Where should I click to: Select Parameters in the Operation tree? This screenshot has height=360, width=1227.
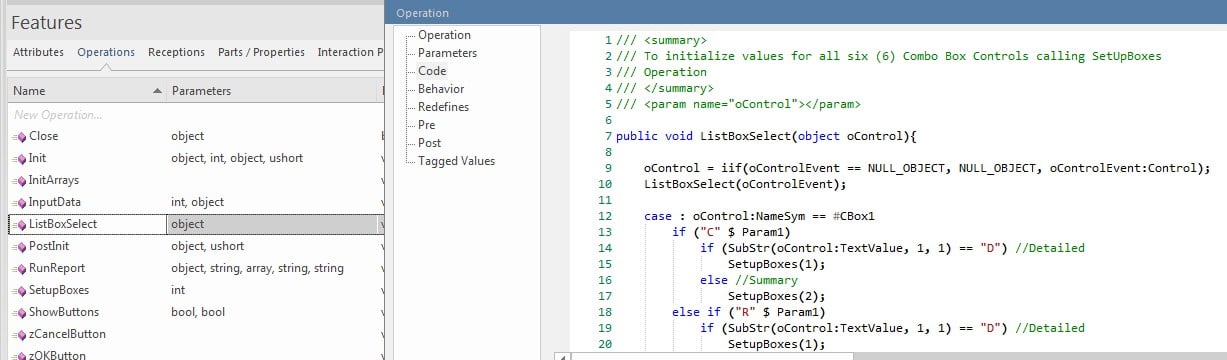coord(447,53)
